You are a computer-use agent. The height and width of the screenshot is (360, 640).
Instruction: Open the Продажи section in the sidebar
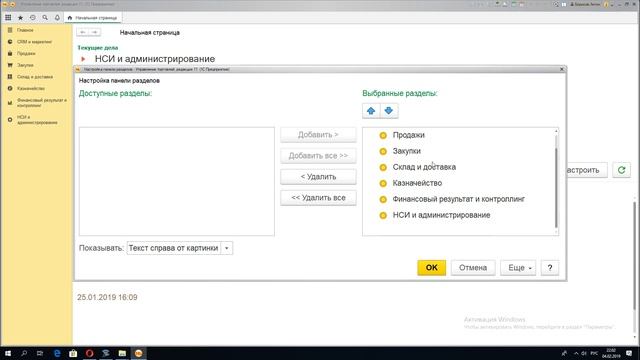click(26, 53)
